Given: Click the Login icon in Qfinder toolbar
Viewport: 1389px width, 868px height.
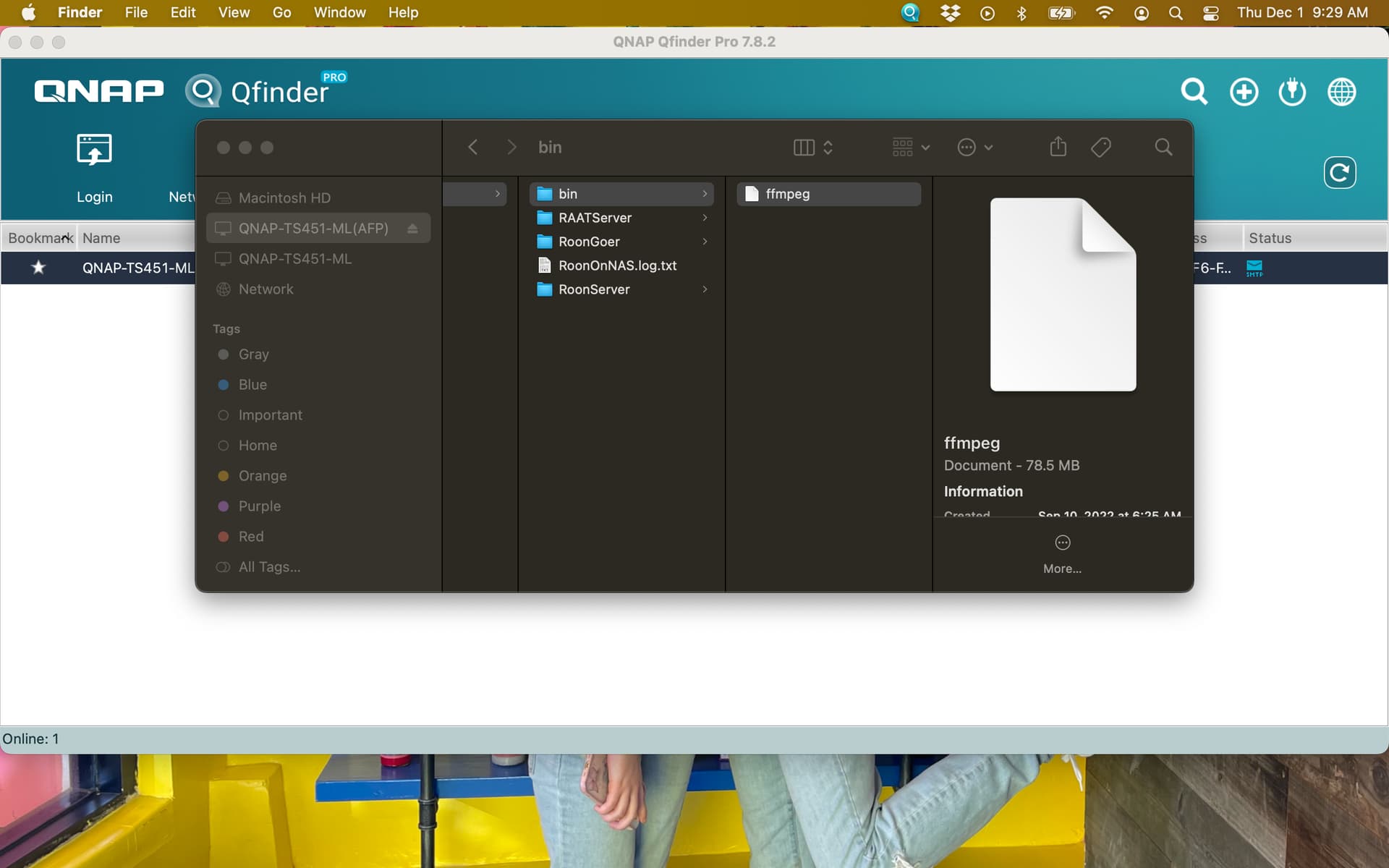Looking at the screenshot, I should [x=94, y=149].
